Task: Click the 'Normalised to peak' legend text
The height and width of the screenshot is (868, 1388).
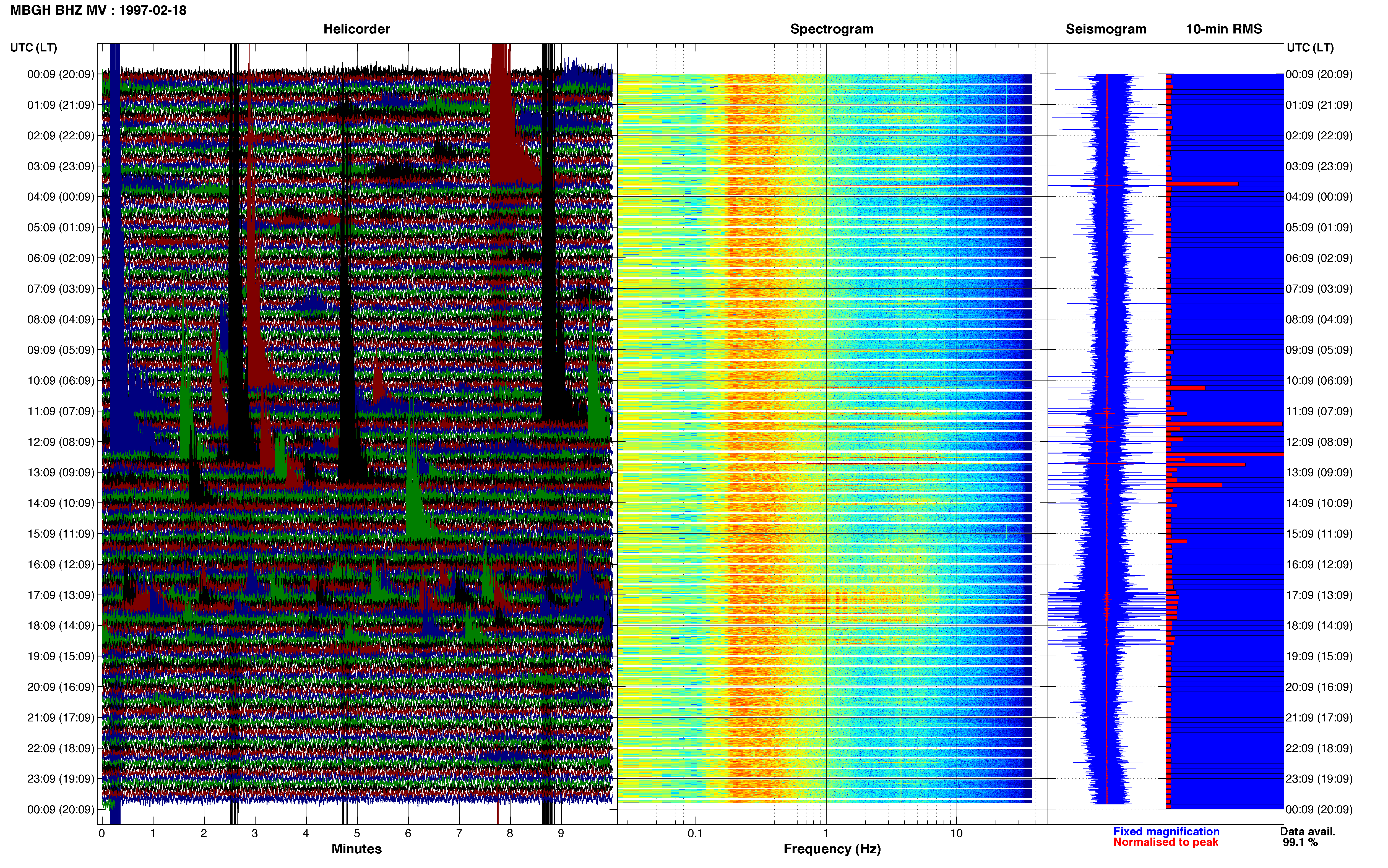Action: [1165, 842]
